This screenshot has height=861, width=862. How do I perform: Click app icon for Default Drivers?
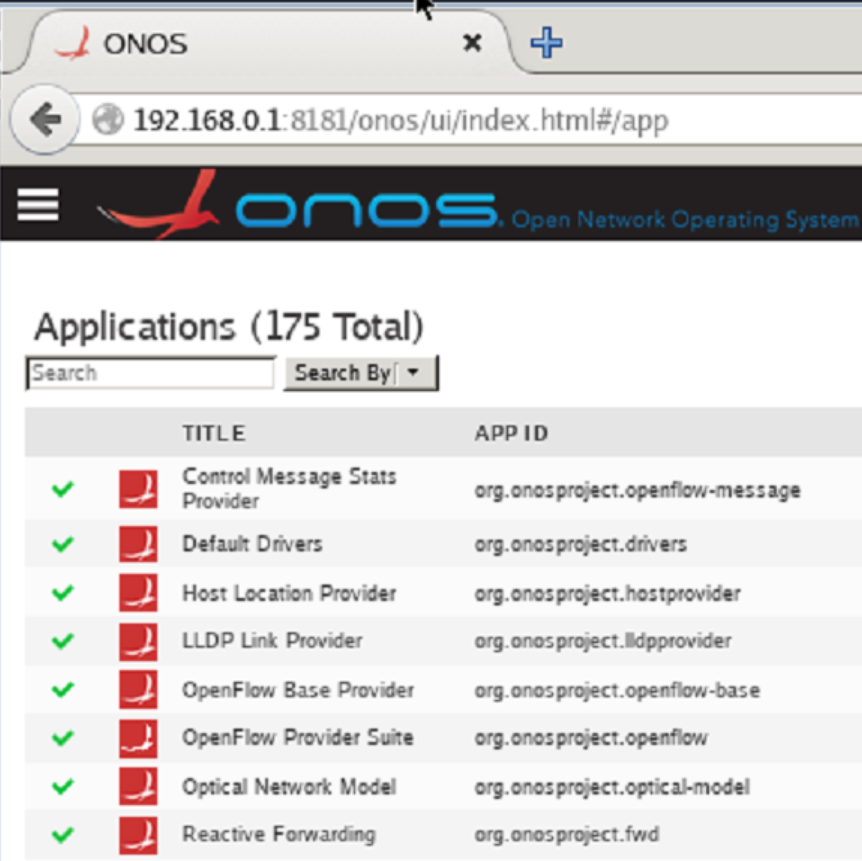click(x=138, y=544)
